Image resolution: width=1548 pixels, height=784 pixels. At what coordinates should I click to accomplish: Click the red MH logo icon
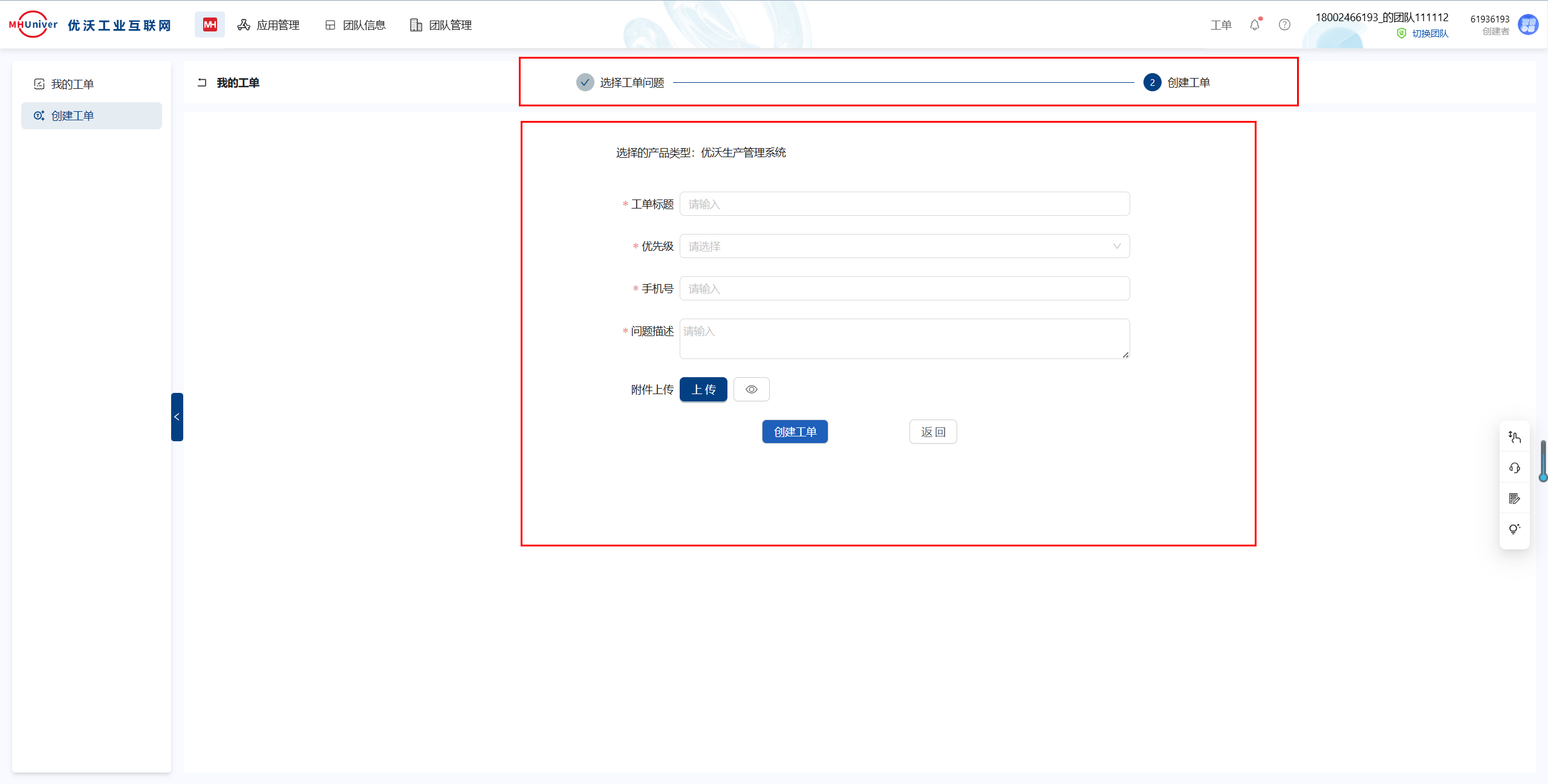210,25
